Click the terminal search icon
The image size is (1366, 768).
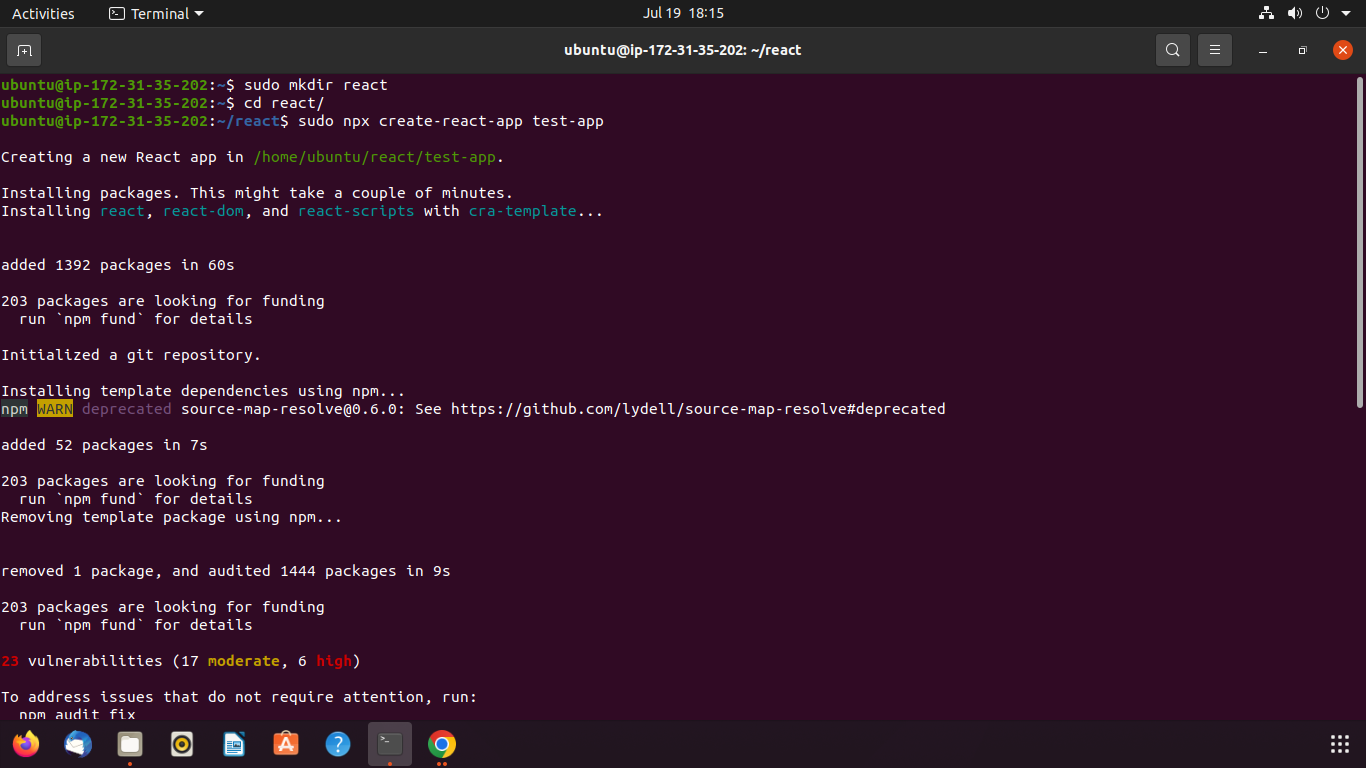1173,50
